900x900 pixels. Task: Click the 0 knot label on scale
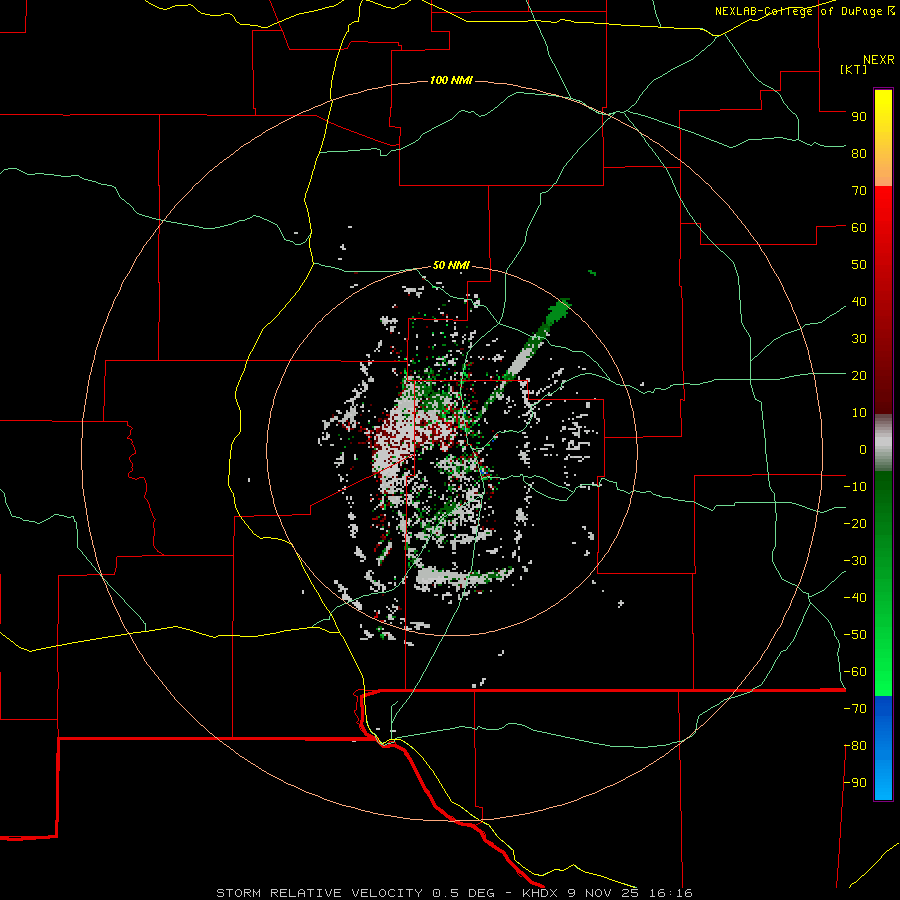tap(863, 449)
